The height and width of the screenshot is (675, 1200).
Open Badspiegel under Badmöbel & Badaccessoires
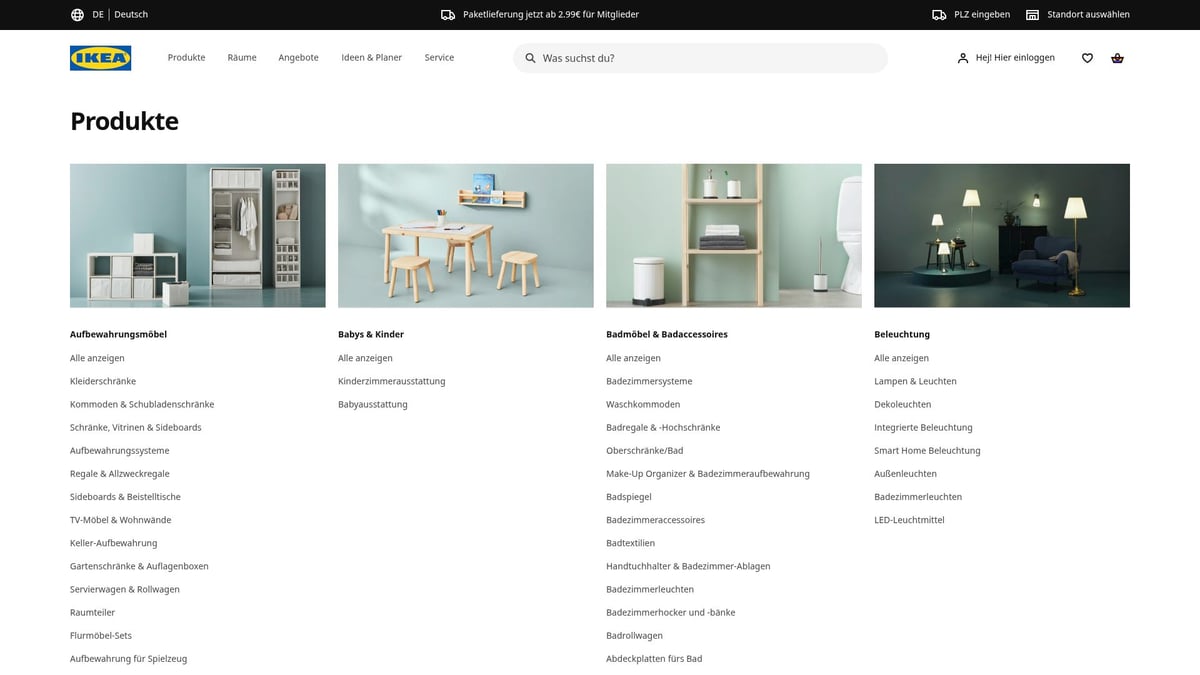coord(628,496)
